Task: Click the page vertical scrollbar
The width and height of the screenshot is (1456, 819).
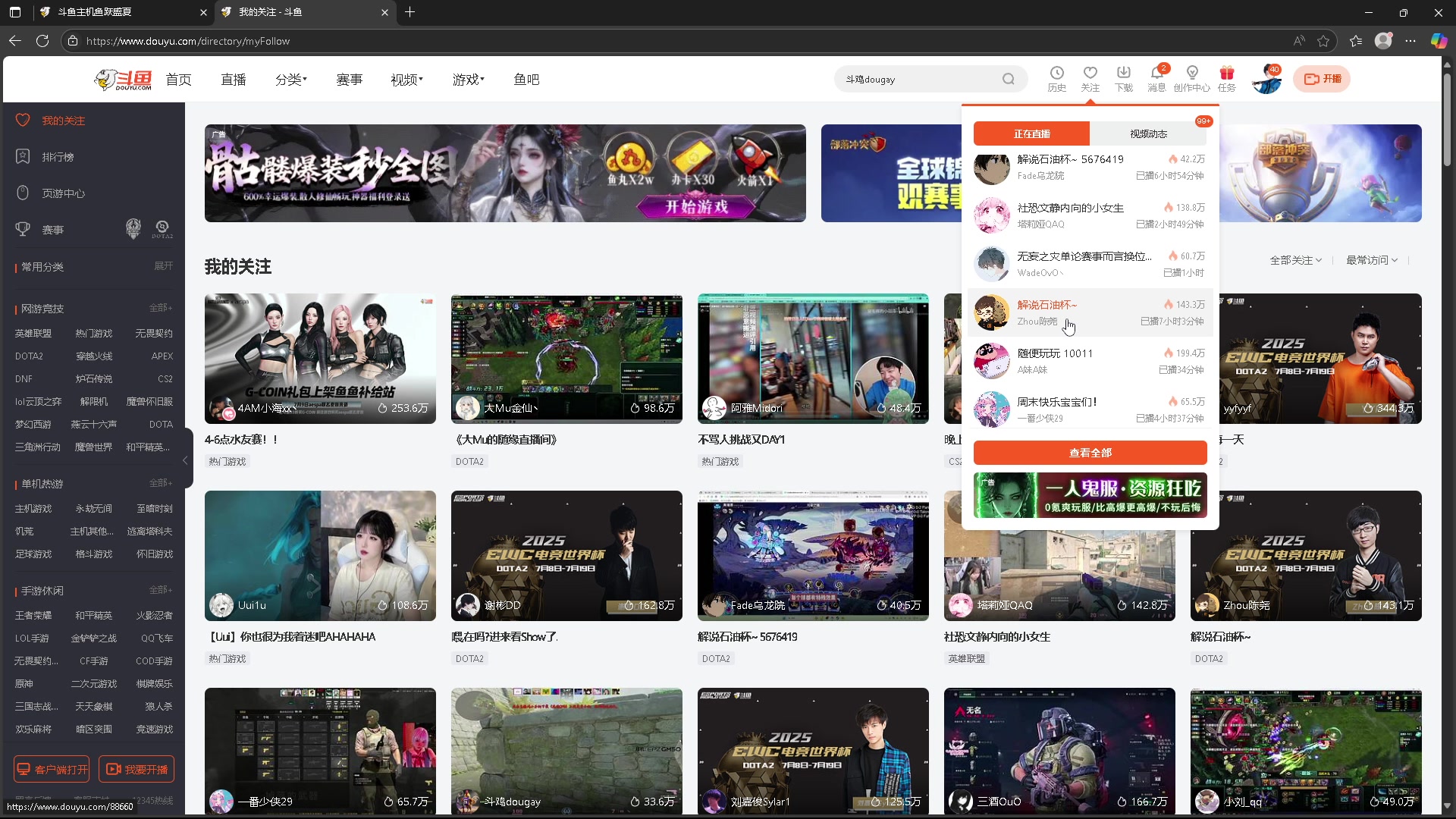Action: (x=1447, y=121)
